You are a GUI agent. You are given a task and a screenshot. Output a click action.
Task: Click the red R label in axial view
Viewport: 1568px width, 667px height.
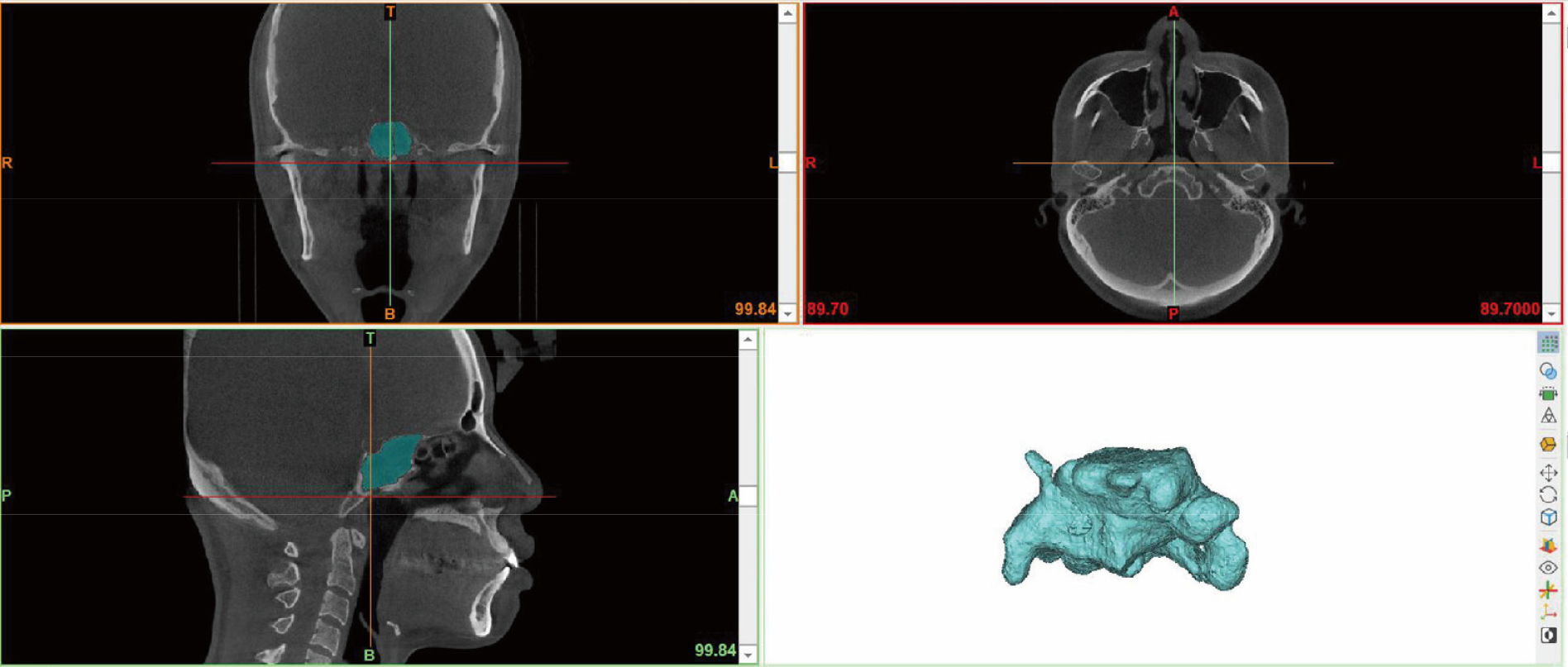point(810,163)
